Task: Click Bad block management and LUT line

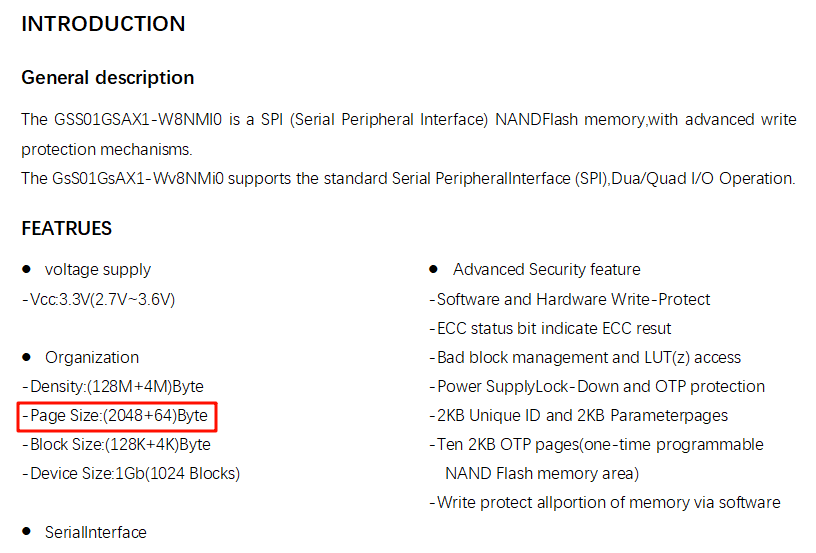Action: point(585,357)
